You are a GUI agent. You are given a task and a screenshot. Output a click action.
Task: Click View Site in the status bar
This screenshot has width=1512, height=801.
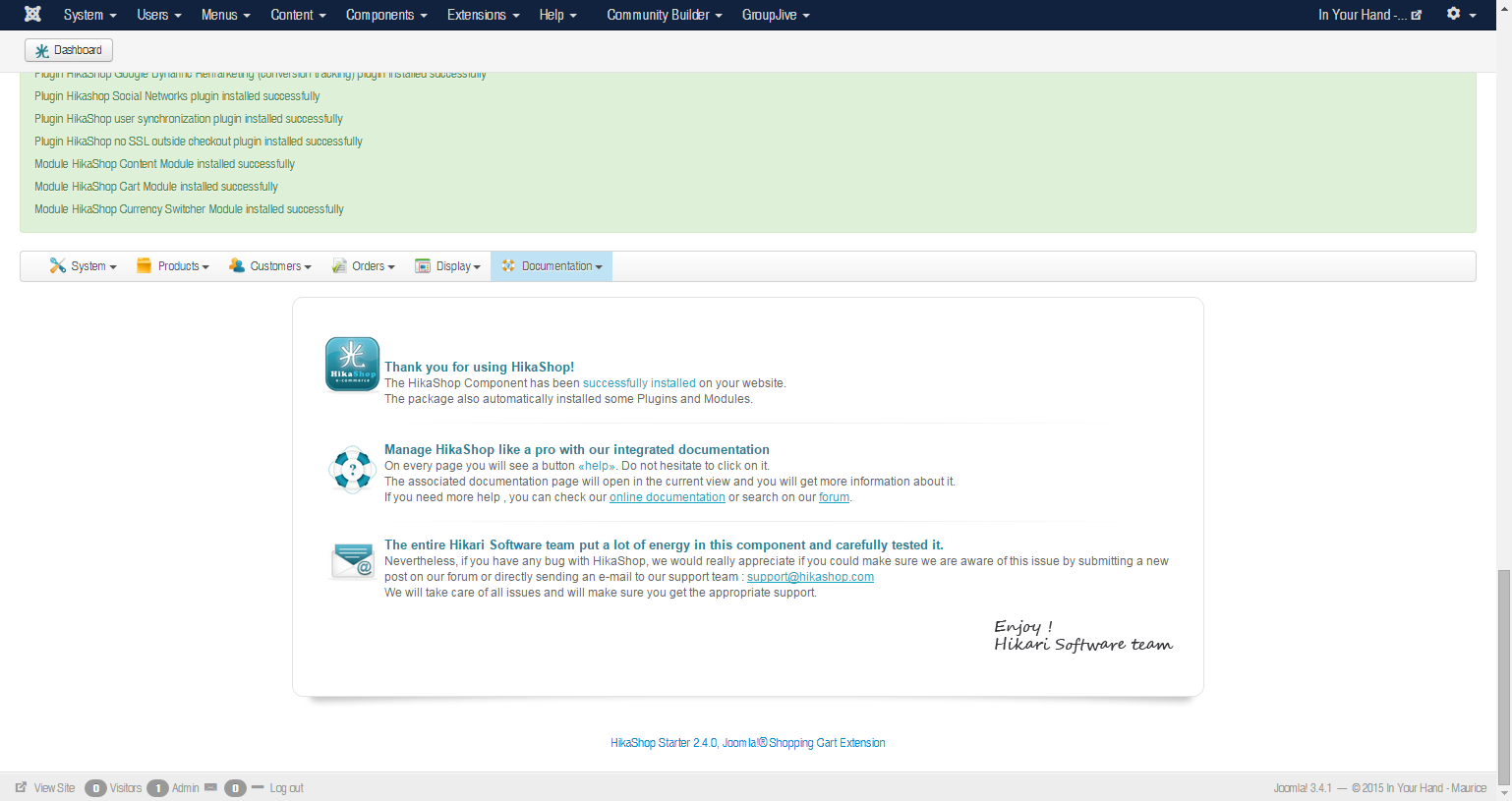tap(54, 788)
